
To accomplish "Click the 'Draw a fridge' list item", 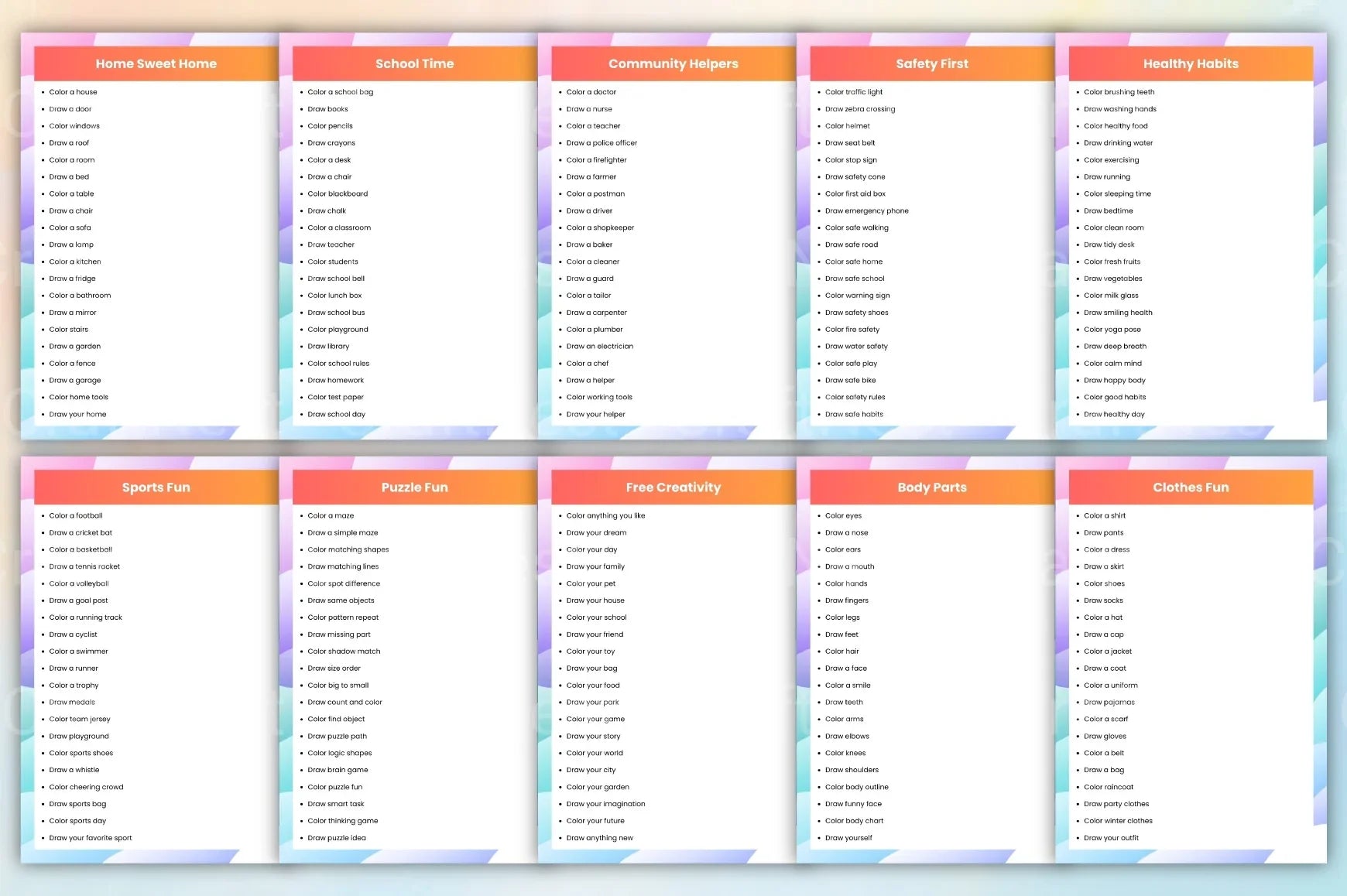I will 72,279.
